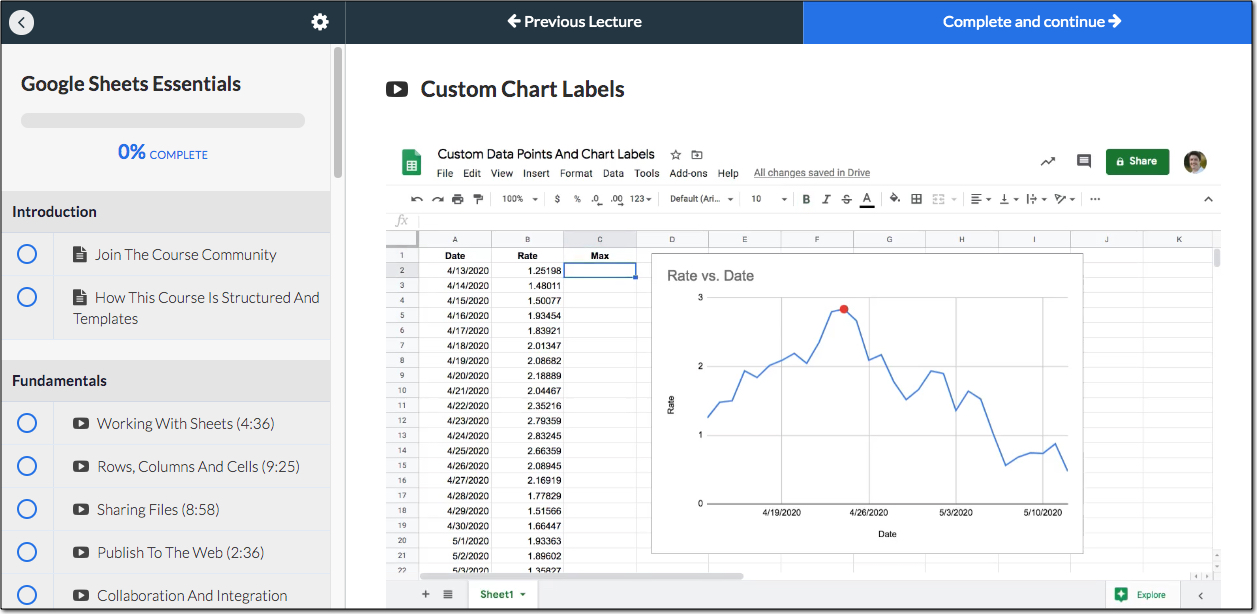Viewport: 1257px width, 614px height.
Task: Open text rotation dropdown
Action: (1064, 199)
